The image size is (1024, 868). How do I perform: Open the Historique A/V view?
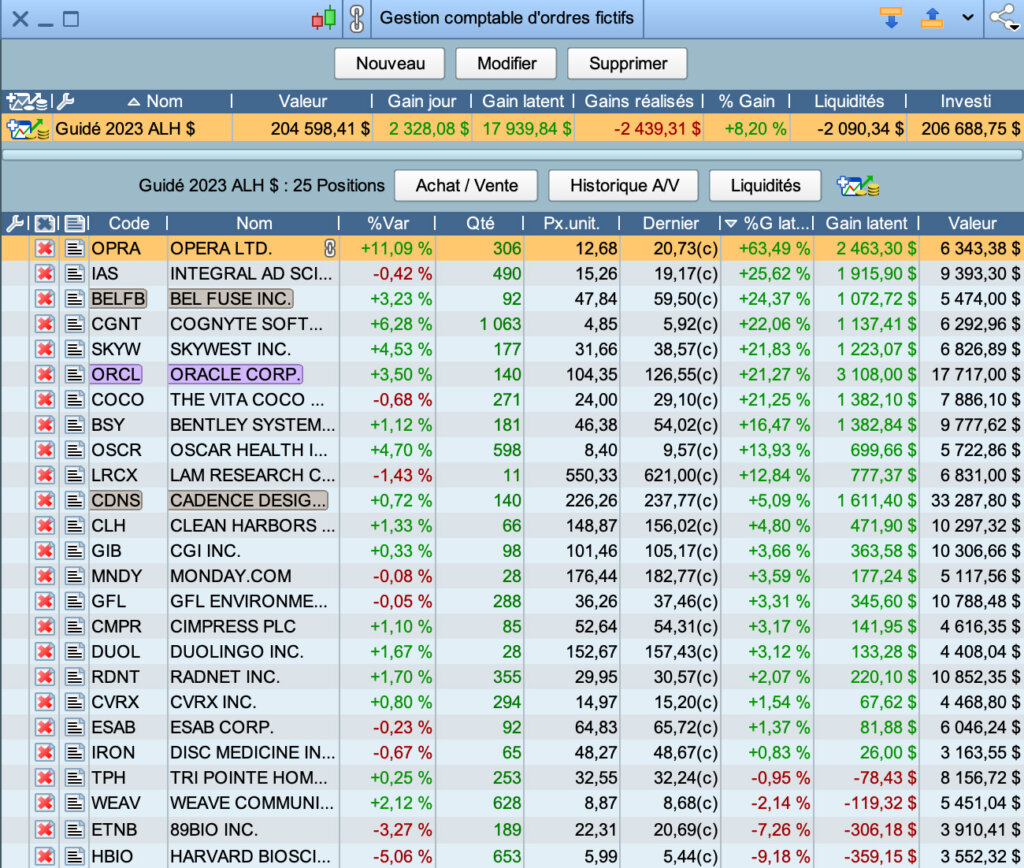[624, 185]
